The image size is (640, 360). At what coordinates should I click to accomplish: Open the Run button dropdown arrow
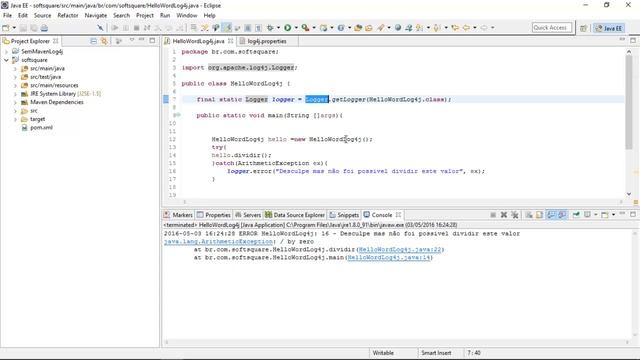coord(296,28)
